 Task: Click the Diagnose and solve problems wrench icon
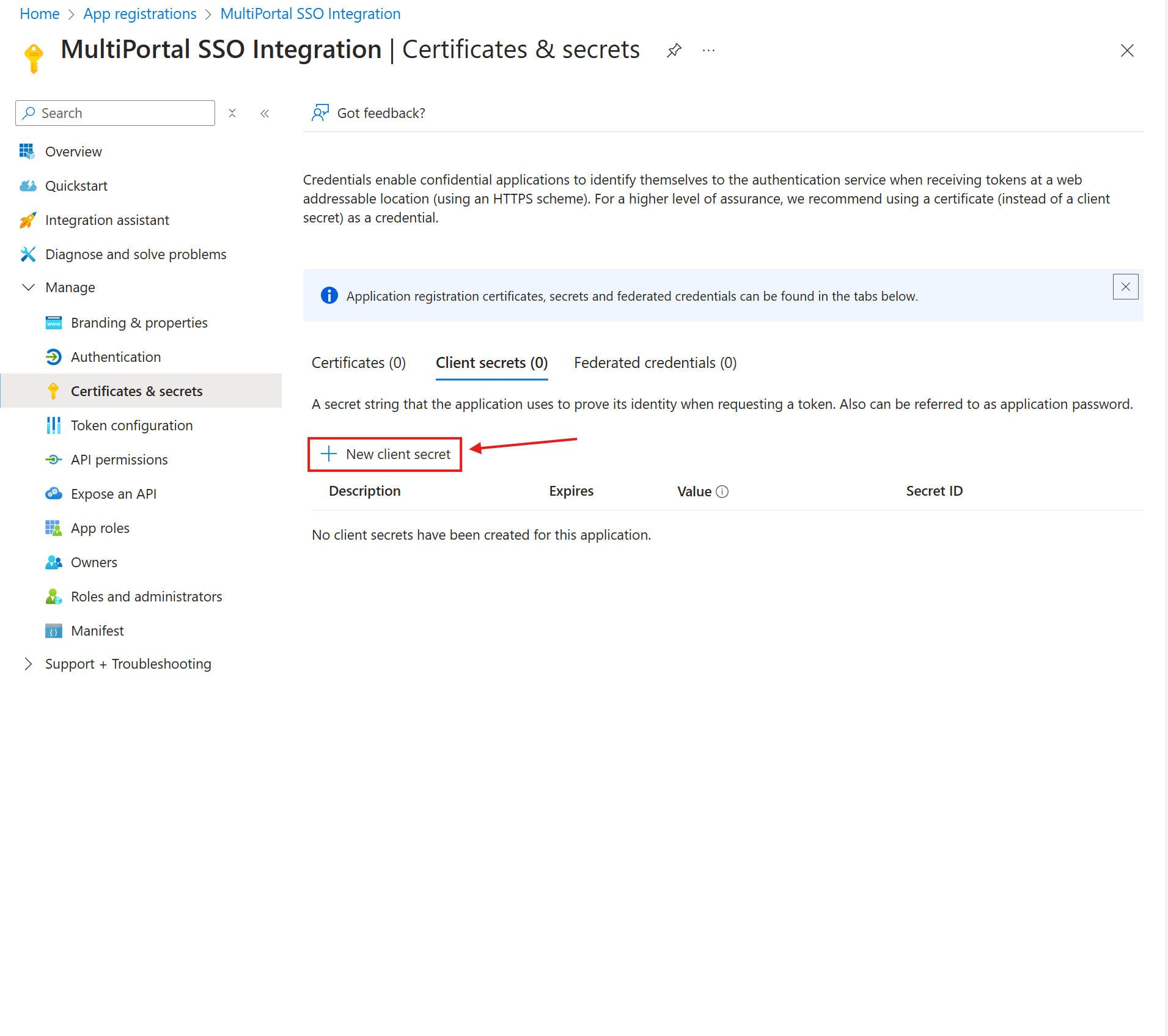click(x=28, y=254)
